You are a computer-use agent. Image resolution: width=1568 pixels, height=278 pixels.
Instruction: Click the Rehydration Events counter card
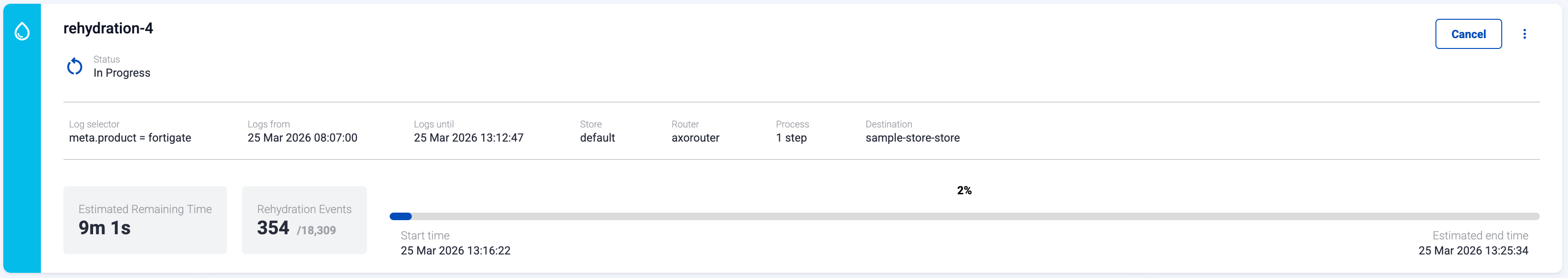pyautogui.click(x=305, y=220)
